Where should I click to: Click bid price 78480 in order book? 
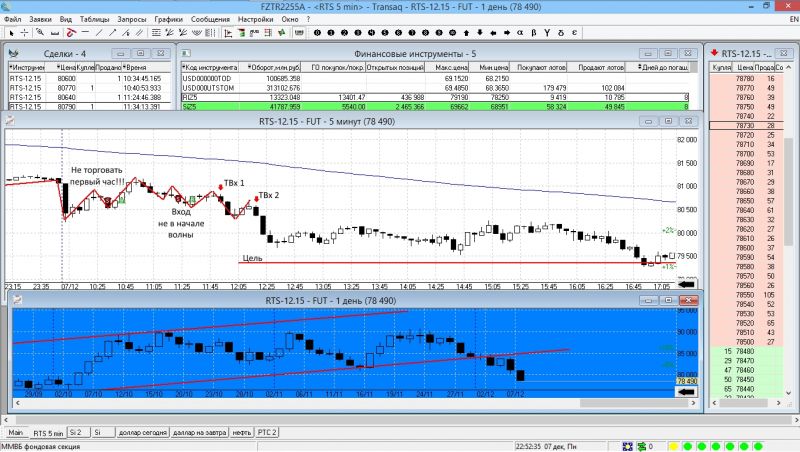point(745,351)
